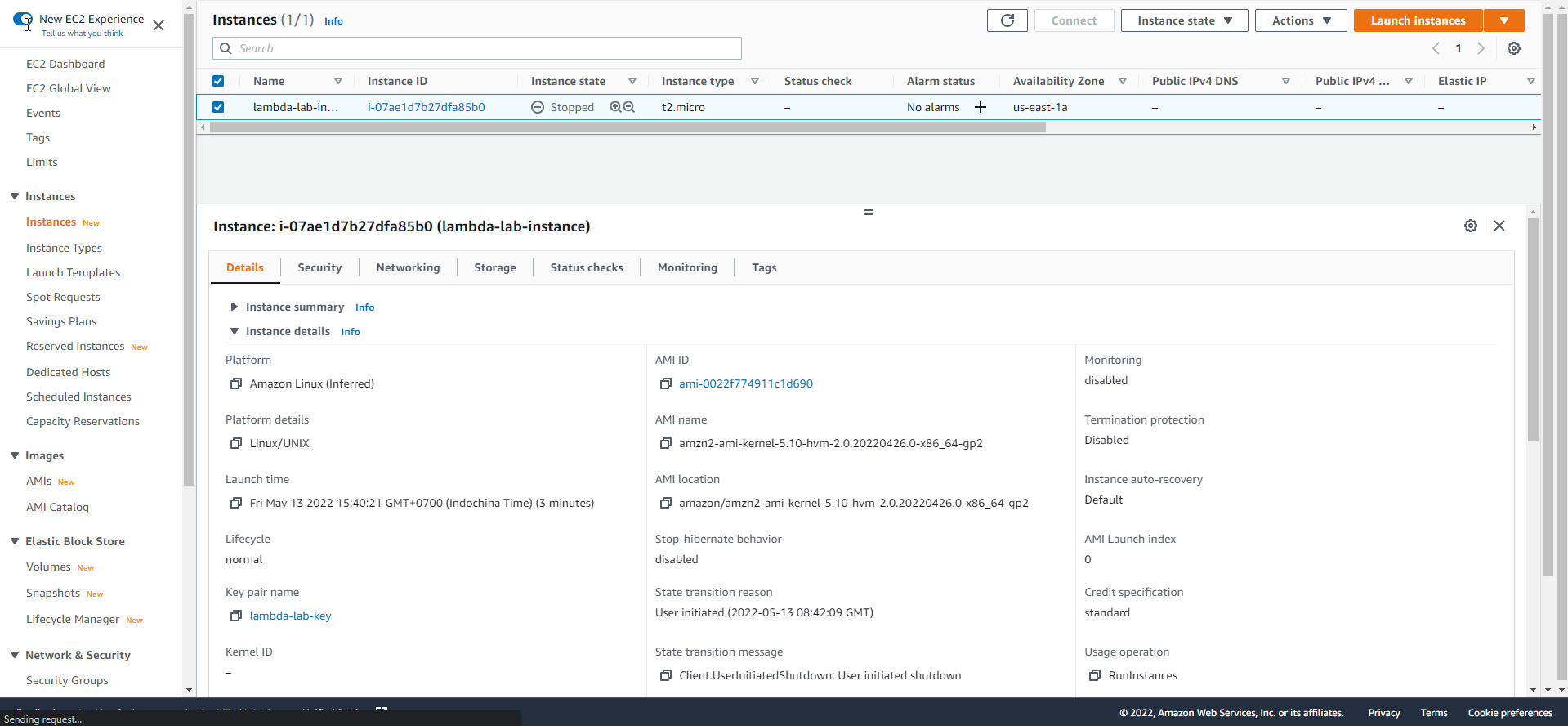1568x726 pixels.
Task: Copy the AMI location value
Action: (666, 503)
